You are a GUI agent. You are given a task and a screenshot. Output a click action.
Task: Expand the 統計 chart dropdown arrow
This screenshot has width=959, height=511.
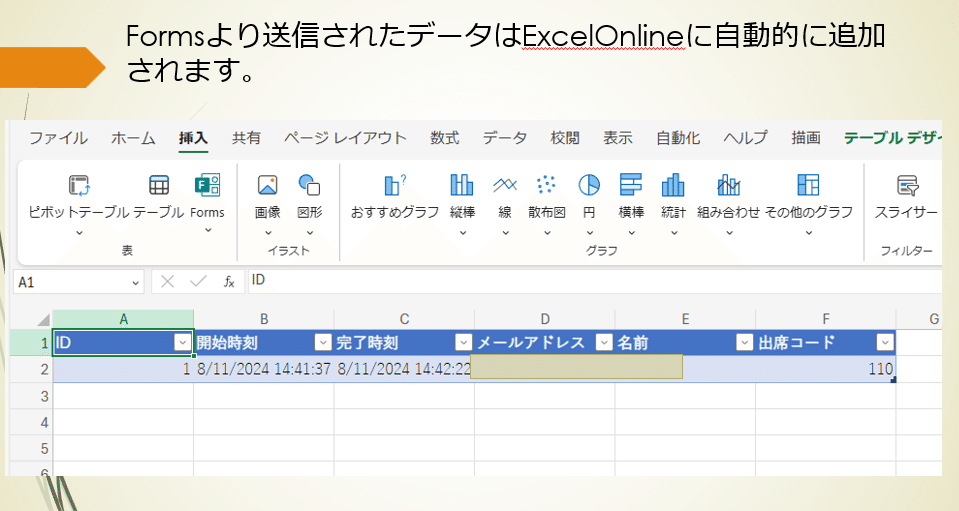[673, 233]
